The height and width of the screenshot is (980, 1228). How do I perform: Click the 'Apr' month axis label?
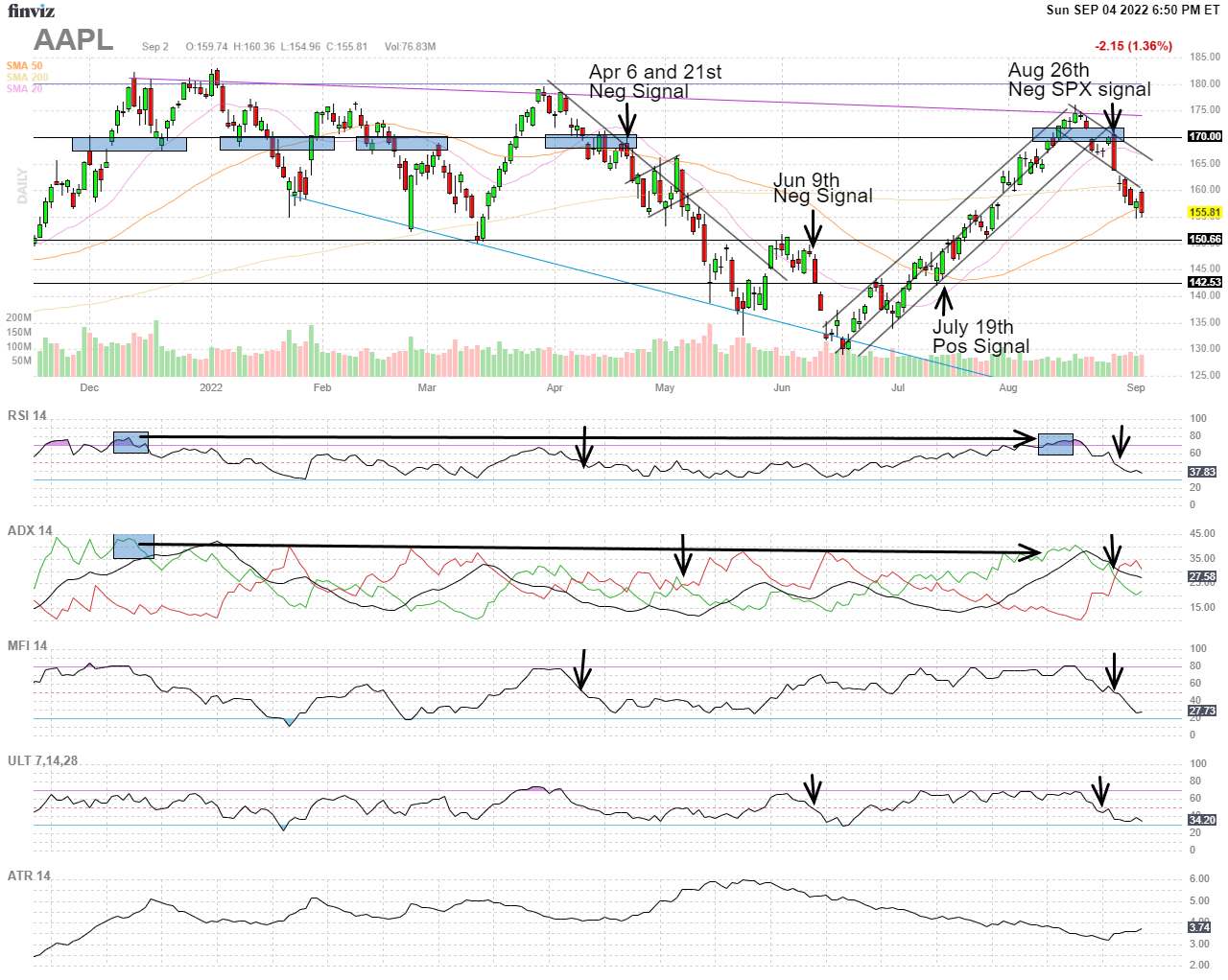[x=555, y=387]
